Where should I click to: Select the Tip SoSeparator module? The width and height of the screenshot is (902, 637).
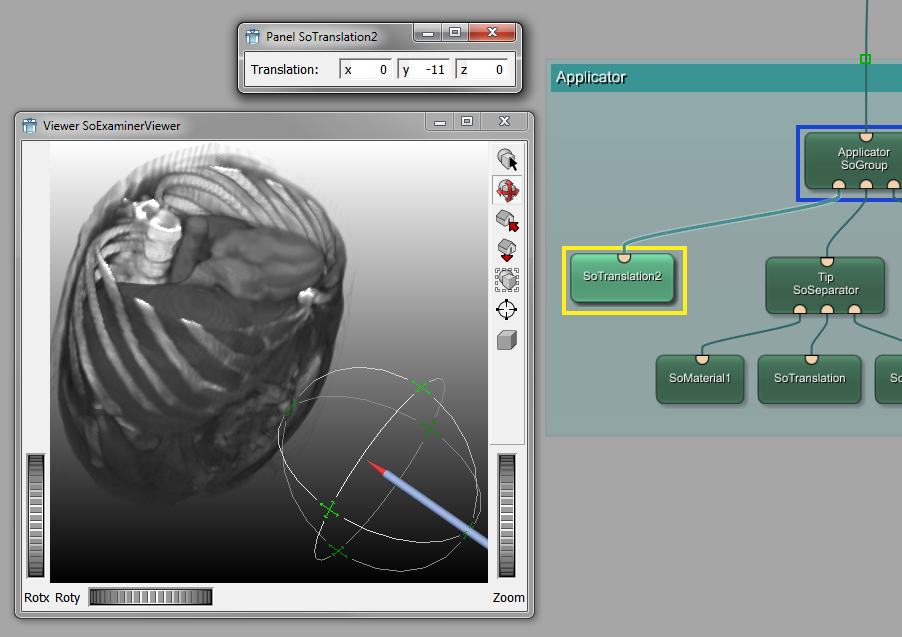pyautogui.click(x=825, y=285)
